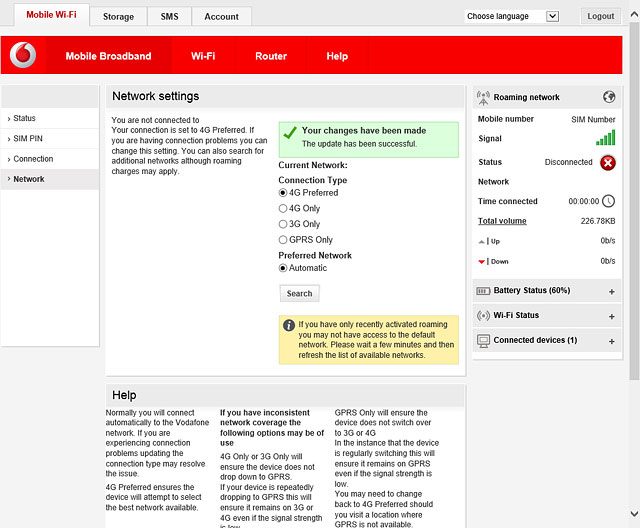Select the GPRS Only connection type
The width and height of the screenshot is (640, 528).
coord(283,240)
